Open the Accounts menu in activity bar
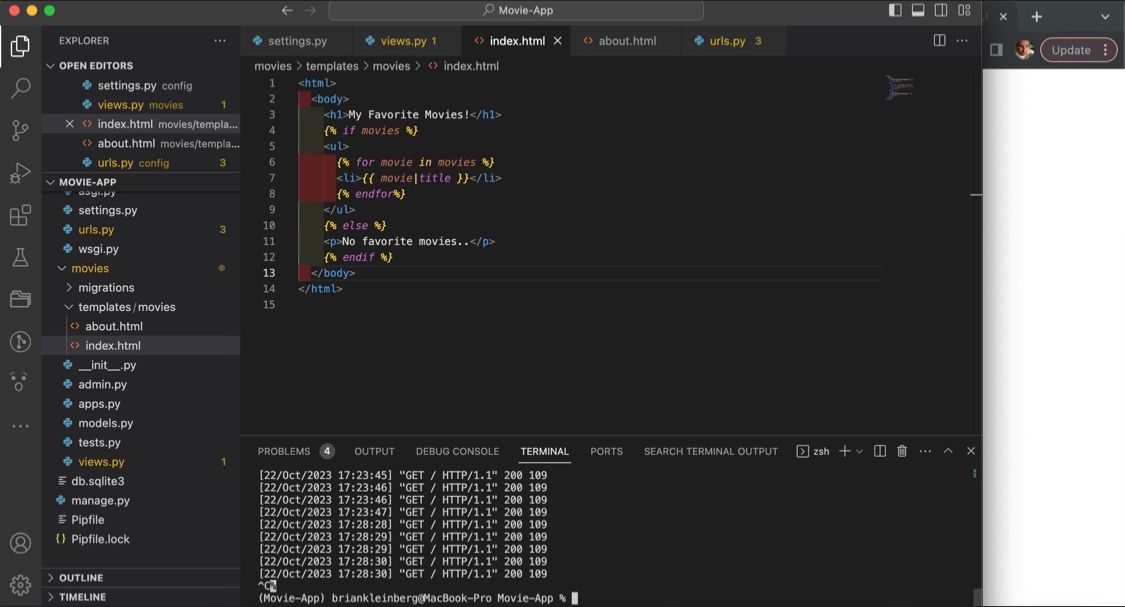Viewport: 1125px width, 607px height. (x=20, y=543)
